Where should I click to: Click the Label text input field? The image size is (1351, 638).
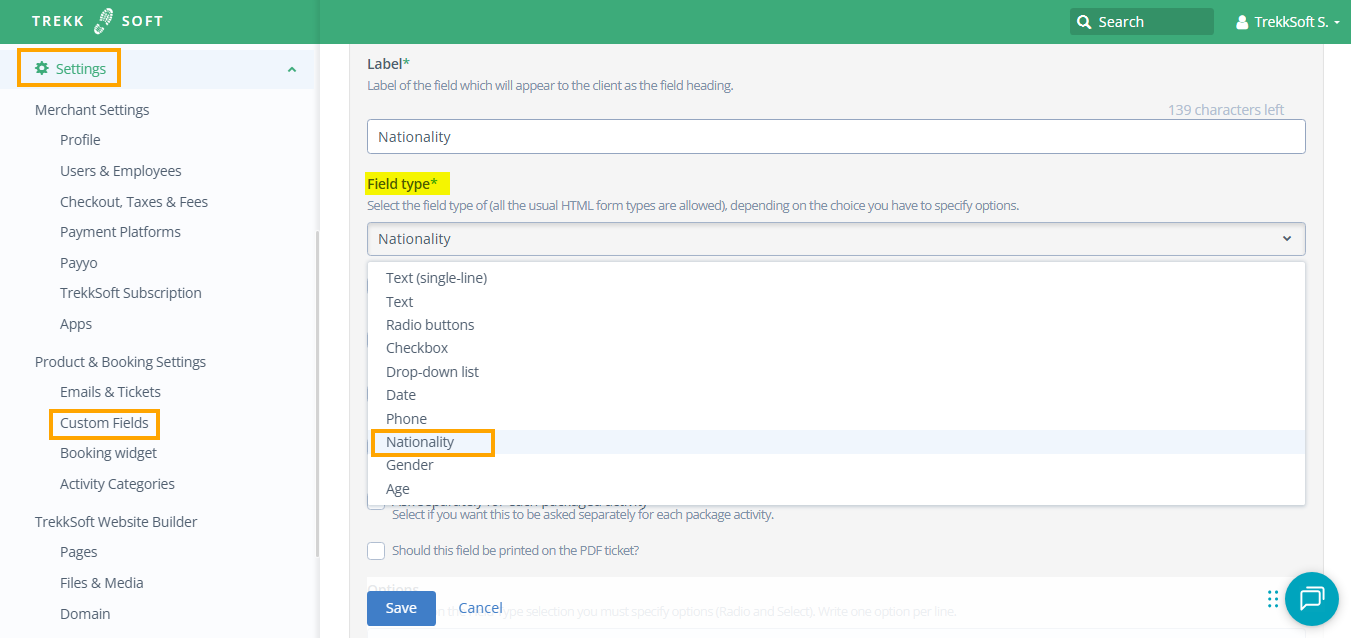[x=835, y=137]
